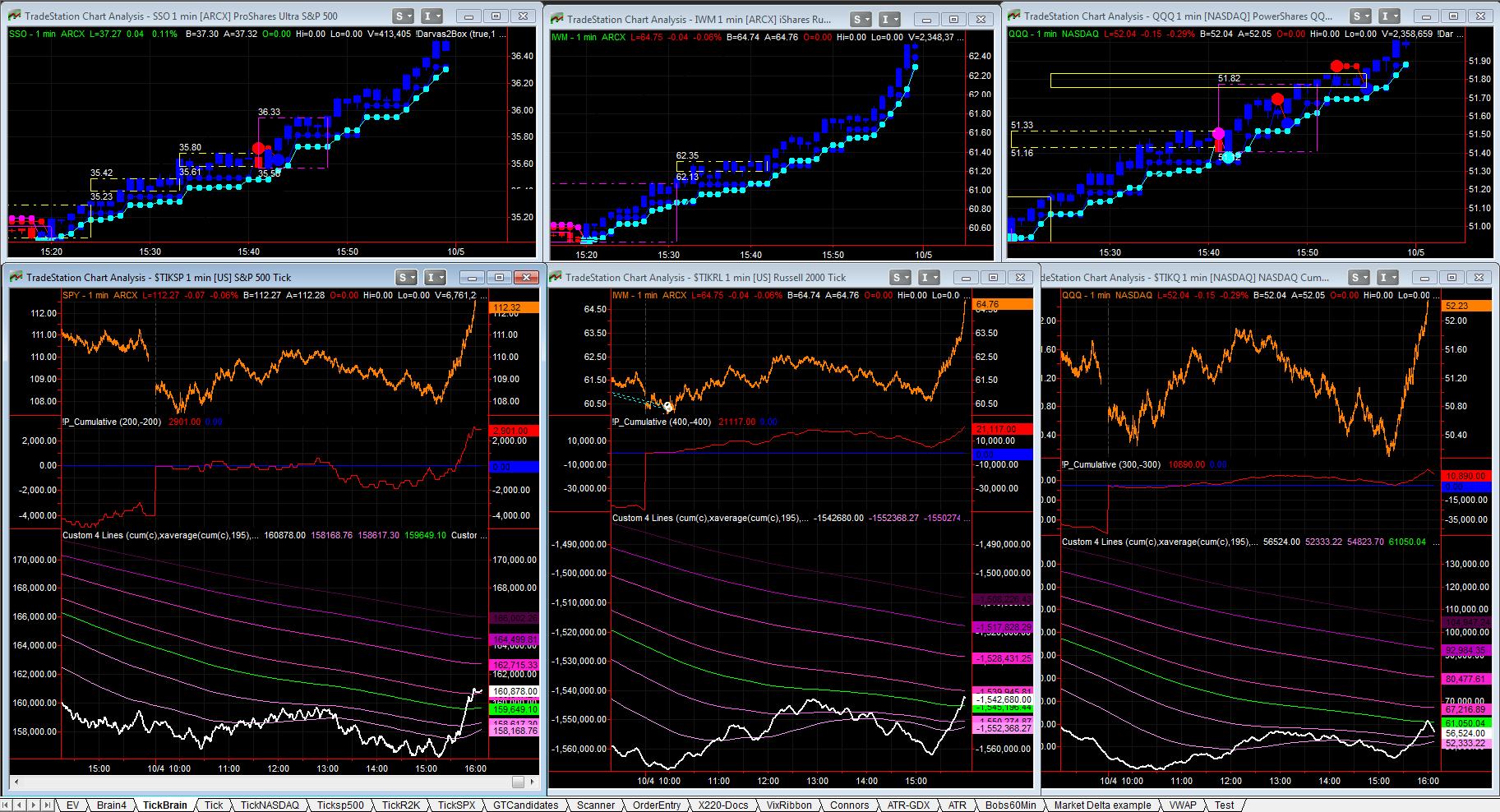Screen dimensions: 1500x812
Task: Click the TradeStation icon in SSO window title
Action: click(15, 16)
